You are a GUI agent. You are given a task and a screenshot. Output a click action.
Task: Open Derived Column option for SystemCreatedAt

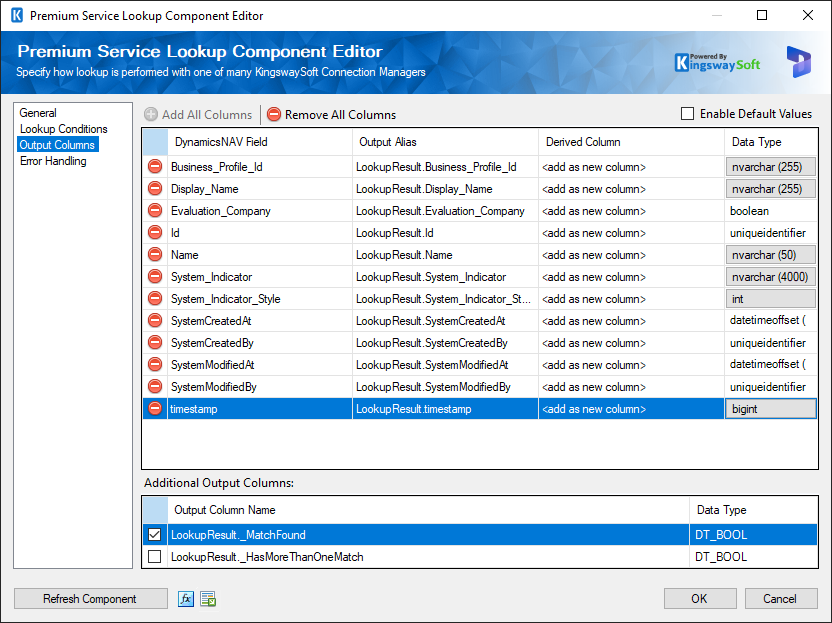(631, 321)
